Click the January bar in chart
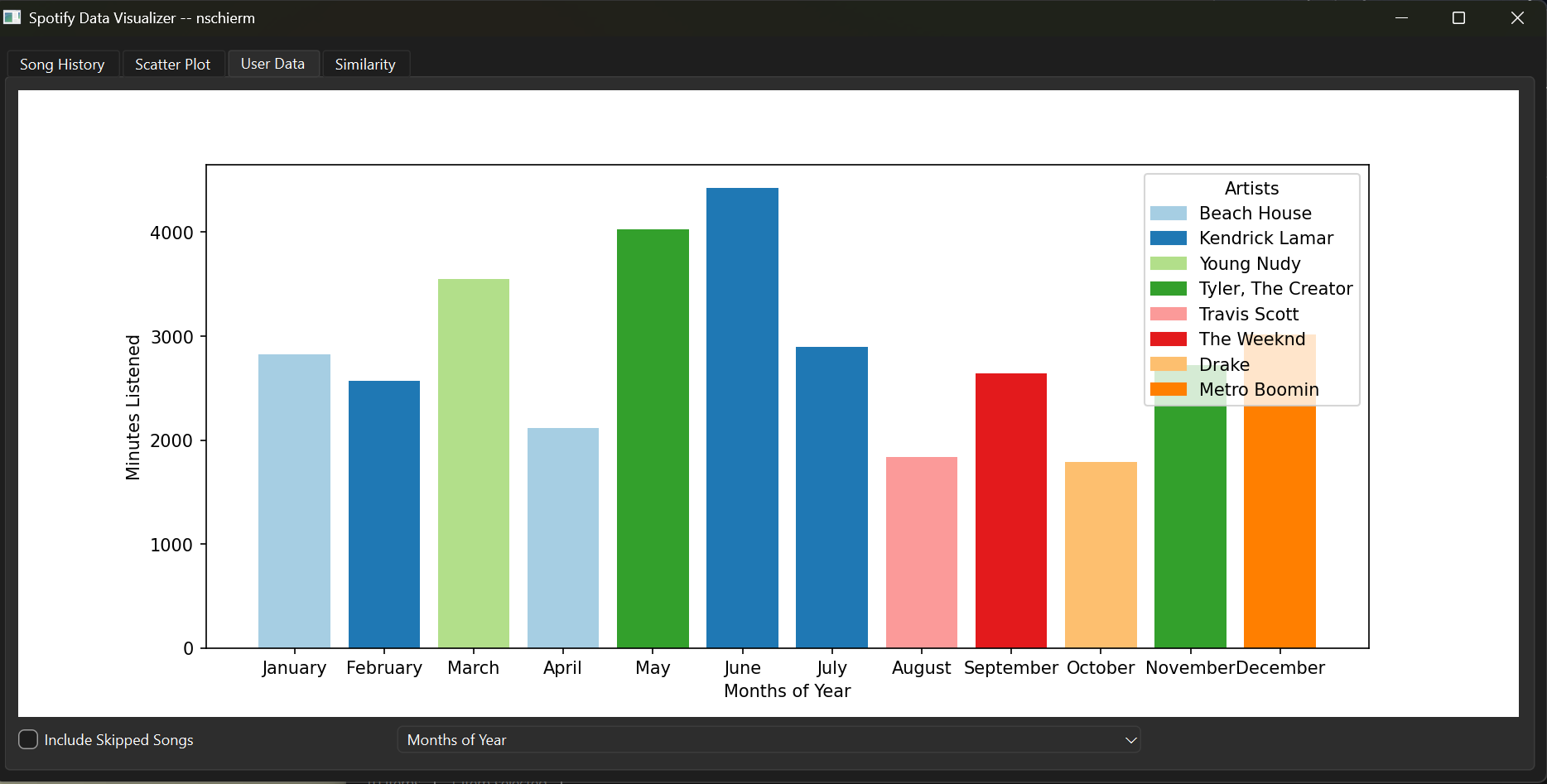Screen dimensions: 1547x784 point(294,501)
